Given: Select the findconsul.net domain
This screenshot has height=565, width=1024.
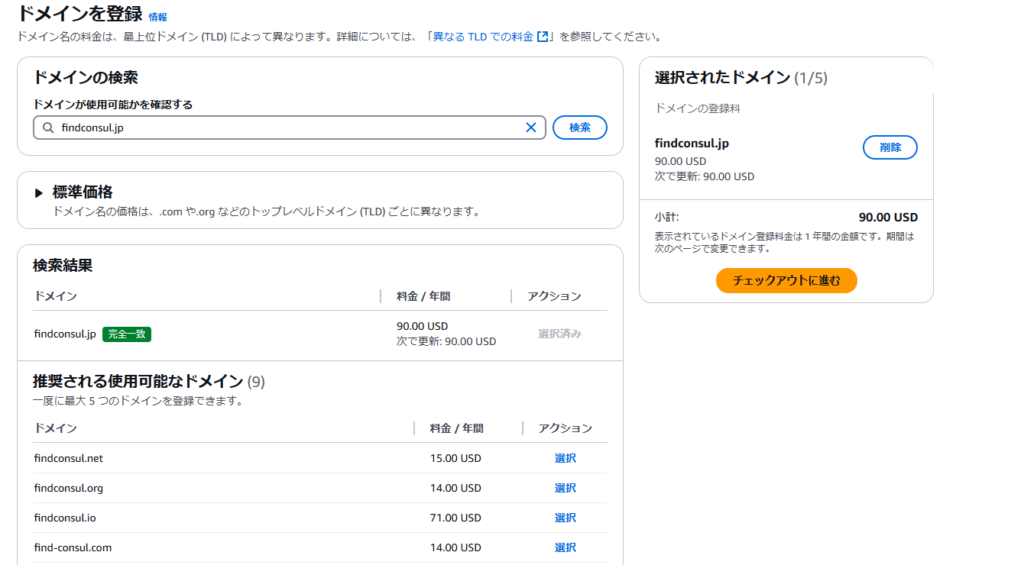Looking at the screenshot, I should 565,458.
